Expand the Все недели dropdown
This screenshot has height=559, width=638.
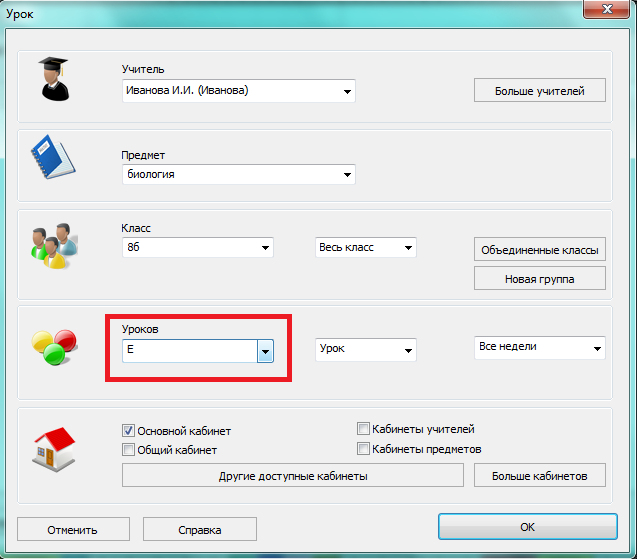(597, 348)
